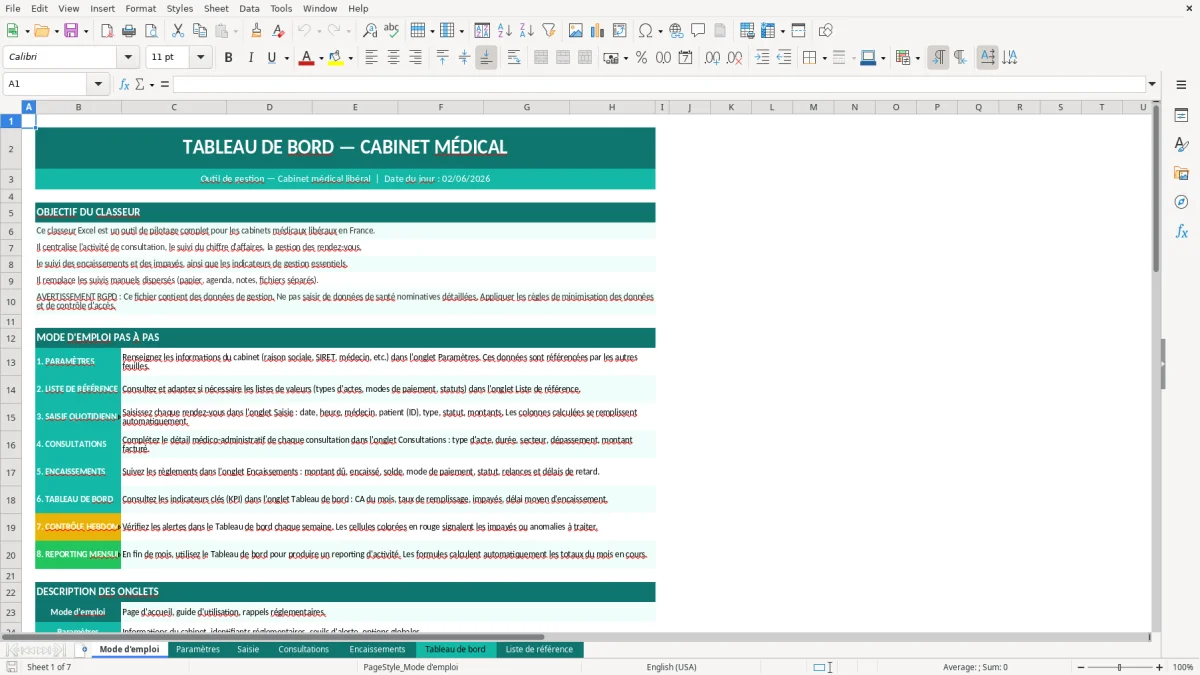Click Sort Descending icon
This screenshot has height=675, width=1200.
(527, 31)
